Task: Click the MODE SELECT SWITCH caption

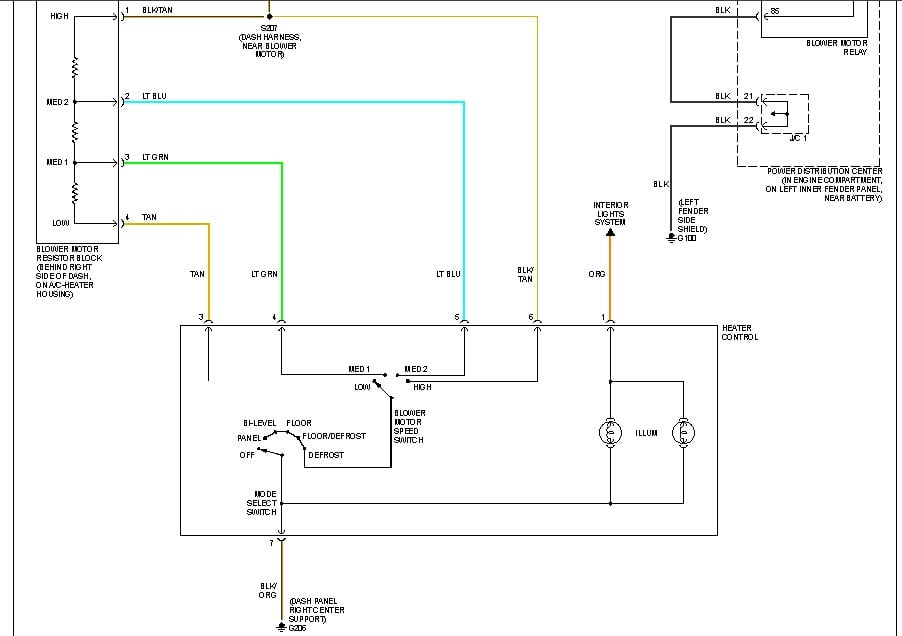Action: 262,503
